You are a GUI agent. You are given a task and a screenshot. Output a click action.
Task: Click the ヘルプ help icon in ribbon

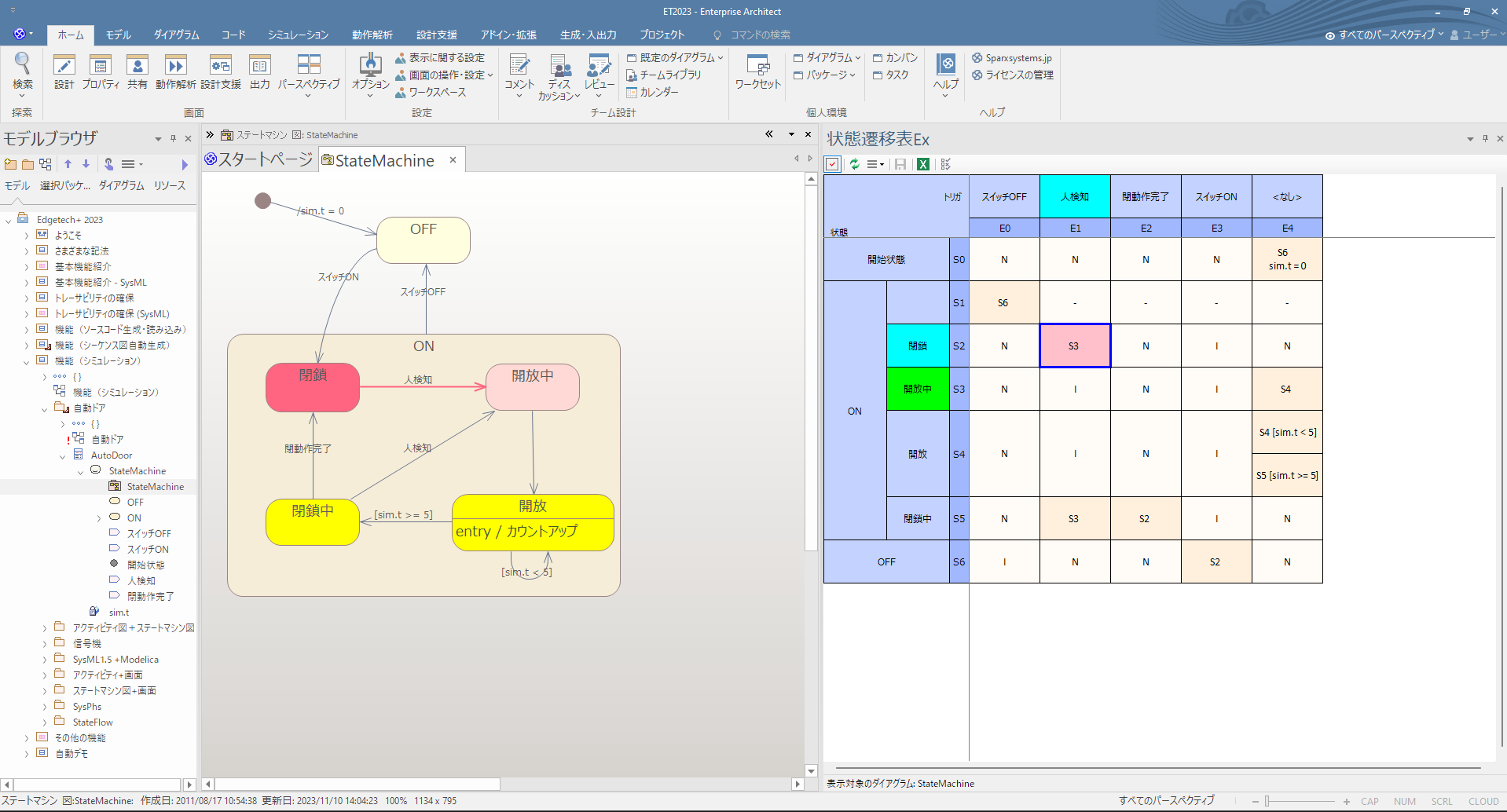tap(946, 74)
